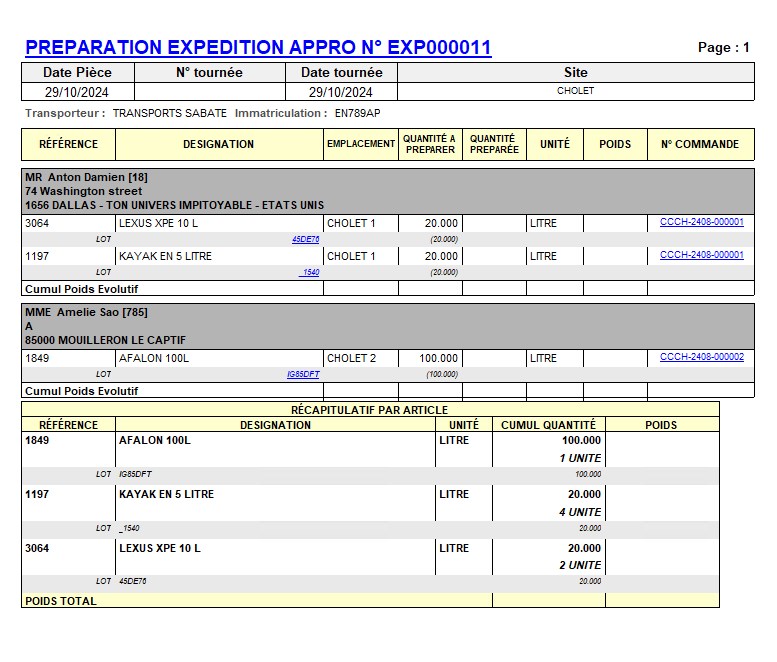777x662 pixels.
Task: Select the CUMUL QUANTITÉ column header
Action: (548, 425)
